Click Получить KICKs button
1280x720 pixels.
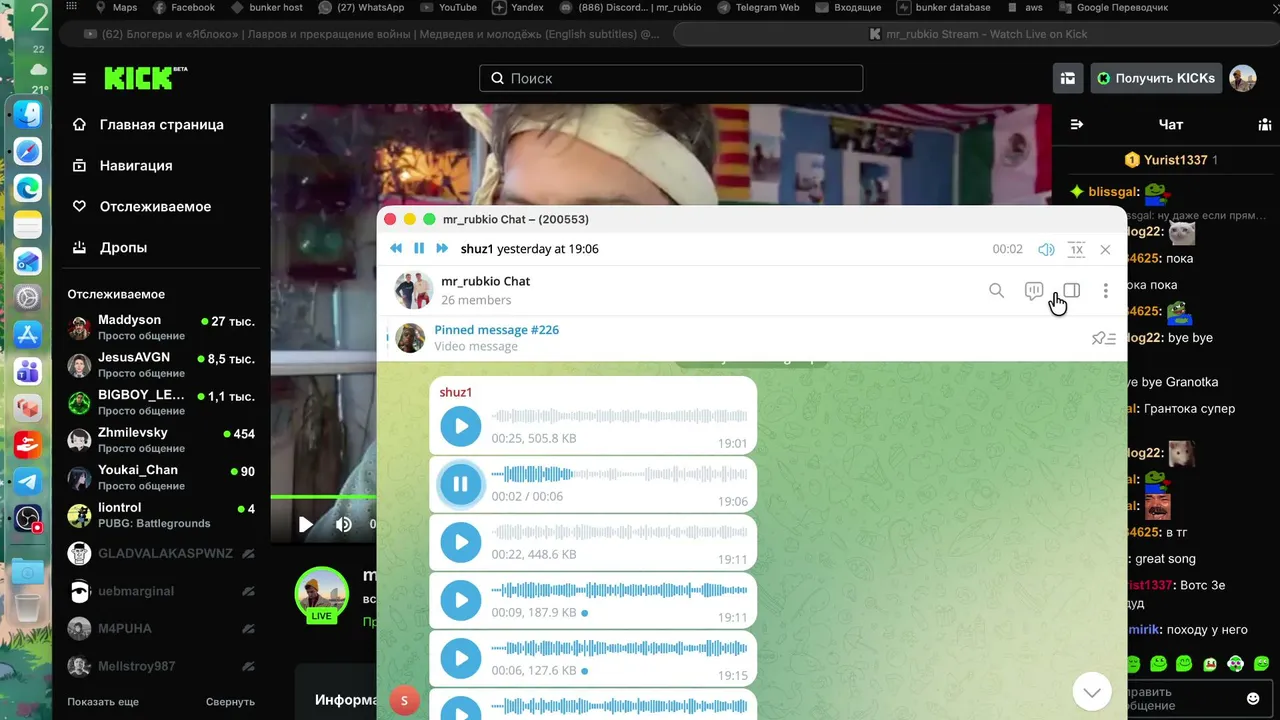[1156, 78]
